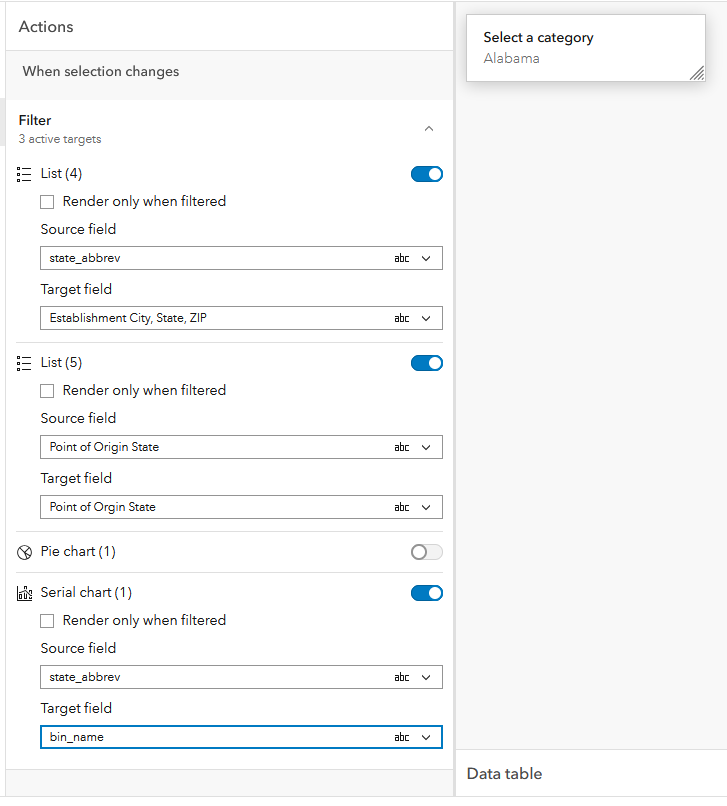Collapse the Filter section chevron
727x806 pixels.
429,129
